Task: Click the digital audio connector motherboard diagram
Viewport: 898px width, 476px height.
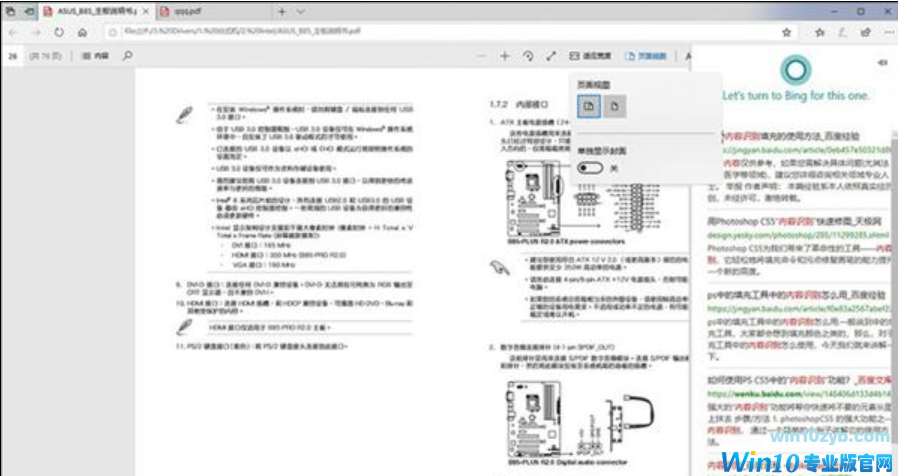Action: coord(534,419)
